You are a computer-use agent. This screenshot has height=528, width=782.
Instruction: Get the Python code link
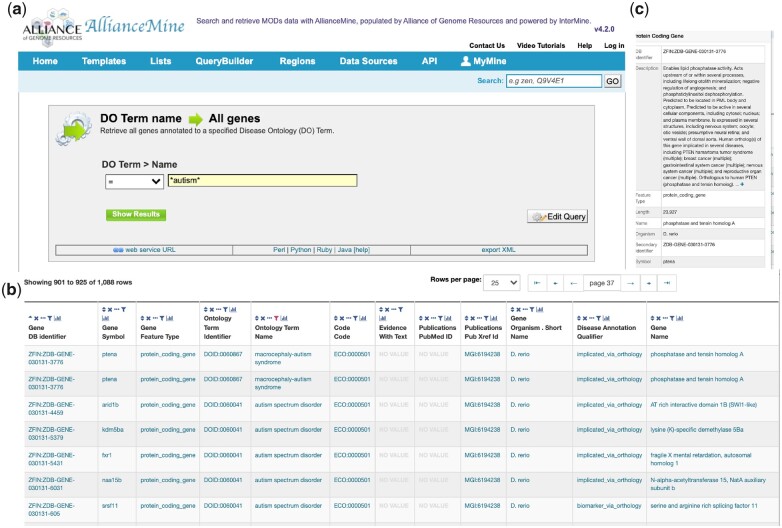click(301, 250)
